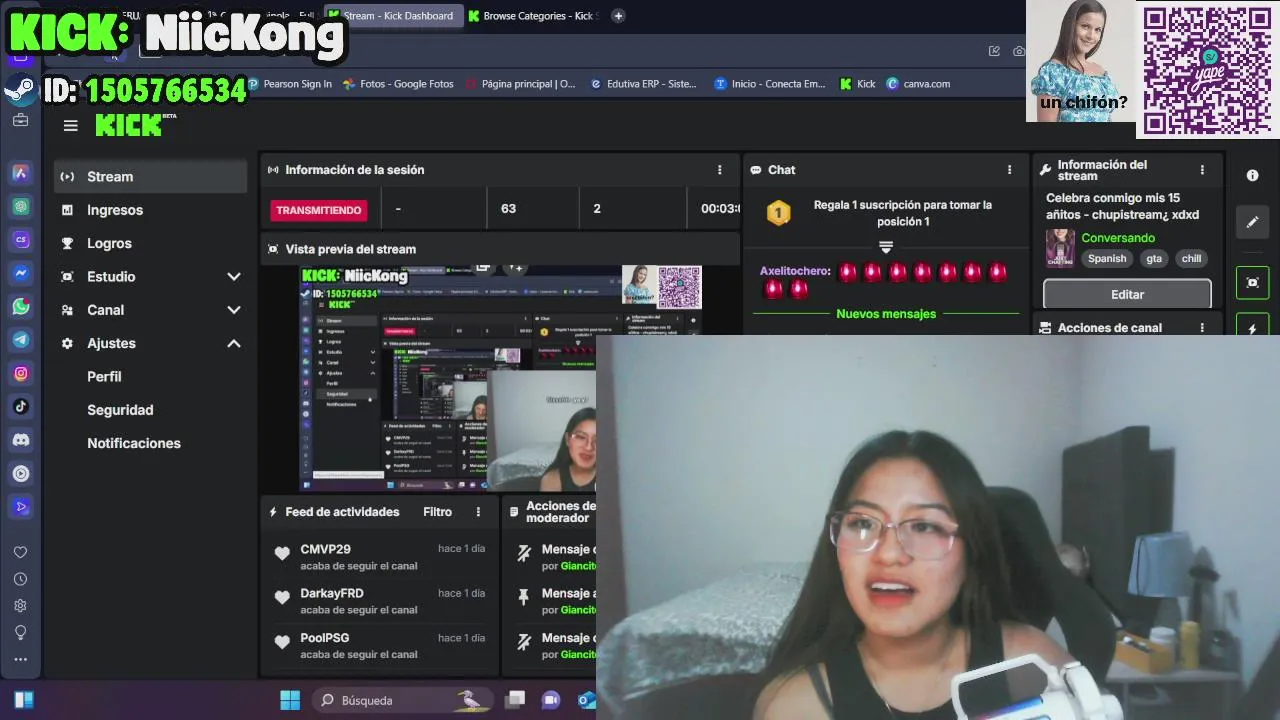Screen dimensions: 1280x720
Task: Open the purple CS icon in browser sidebar
Action: pyautogui.click(x=21, y=240)
